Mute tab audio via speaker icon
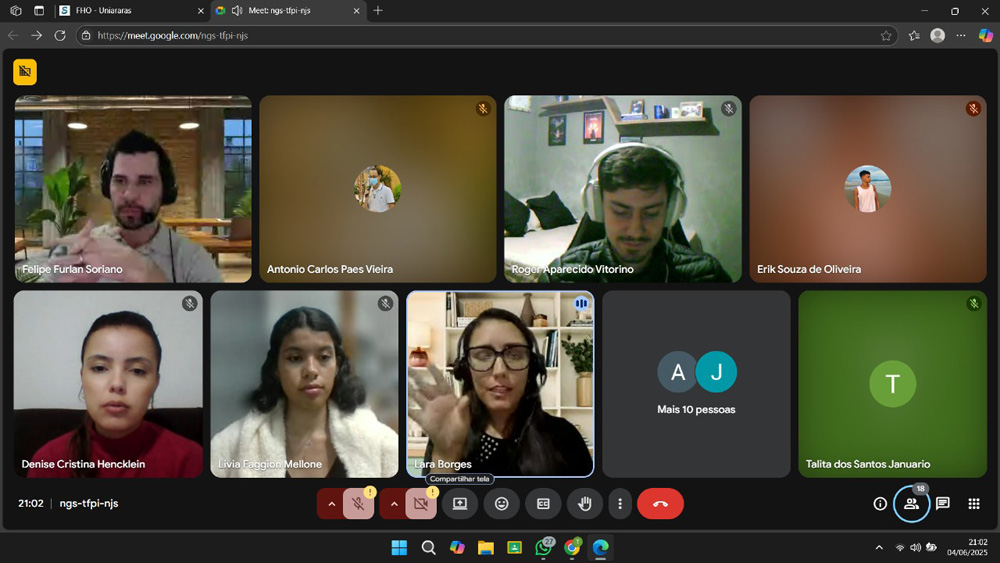 click(x=237, y=10)
